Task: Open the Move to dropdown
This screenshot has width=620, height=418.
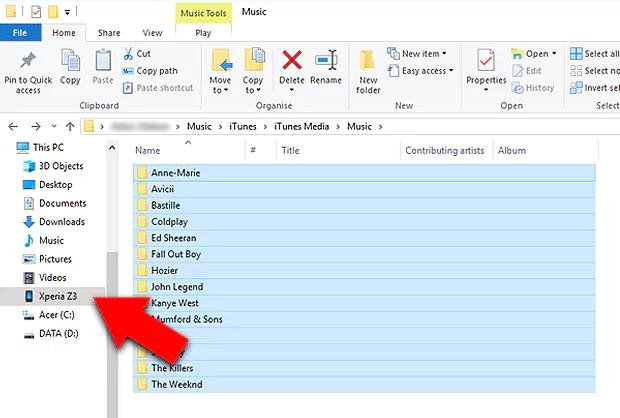Action: coord(220,68)
